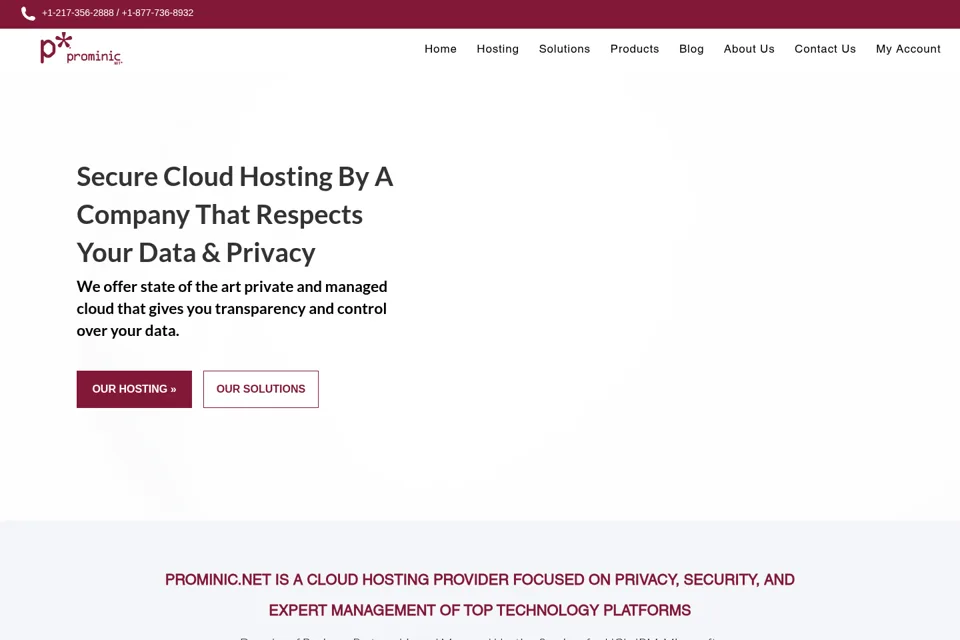This screenshot has width=960, height=640.
Task: Open My Account link
Action: [x=908, y=49]
